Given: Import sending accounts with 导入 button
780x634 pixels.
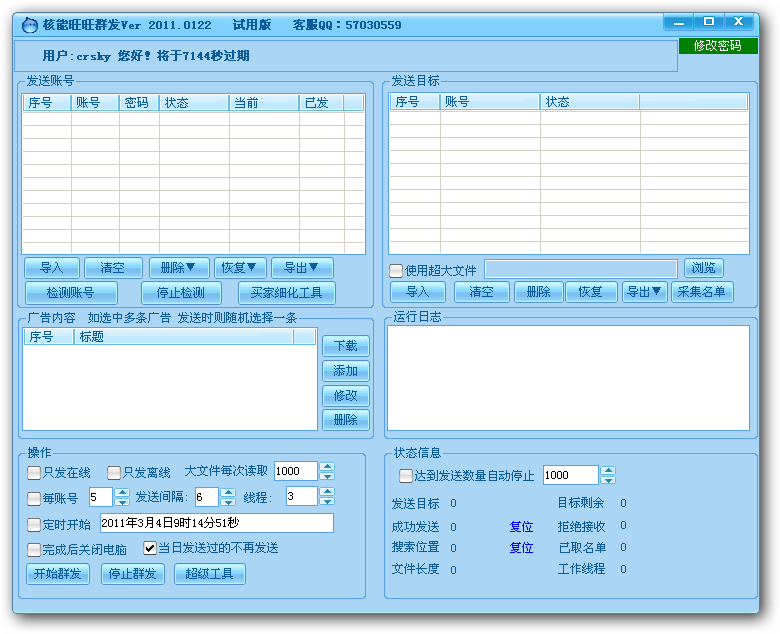Looking at the screenshot, I should click(x=52, y=268).
